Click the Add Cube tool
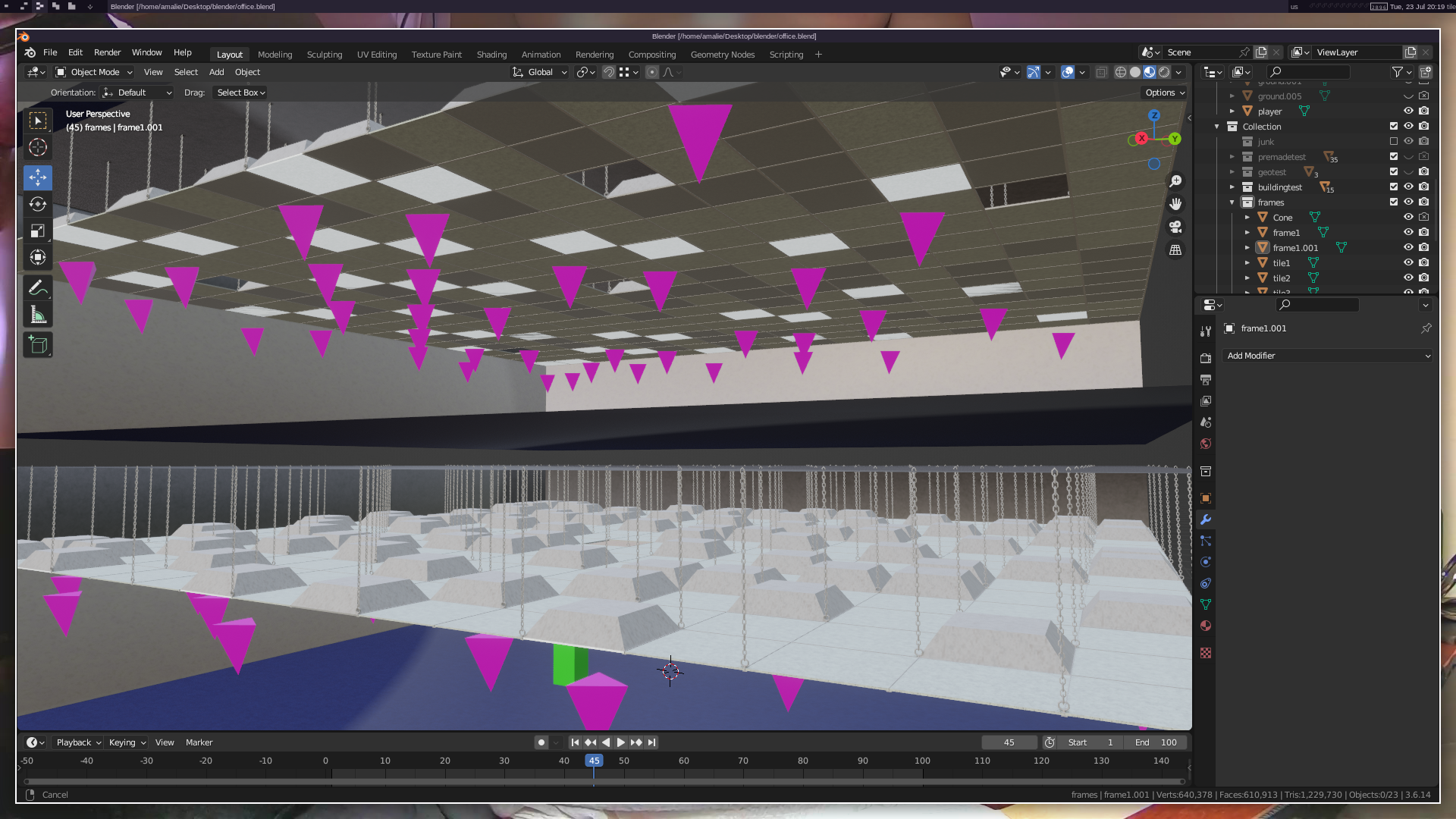The image size is (1456, 819). pyautogui.click(x=38, y=346)
